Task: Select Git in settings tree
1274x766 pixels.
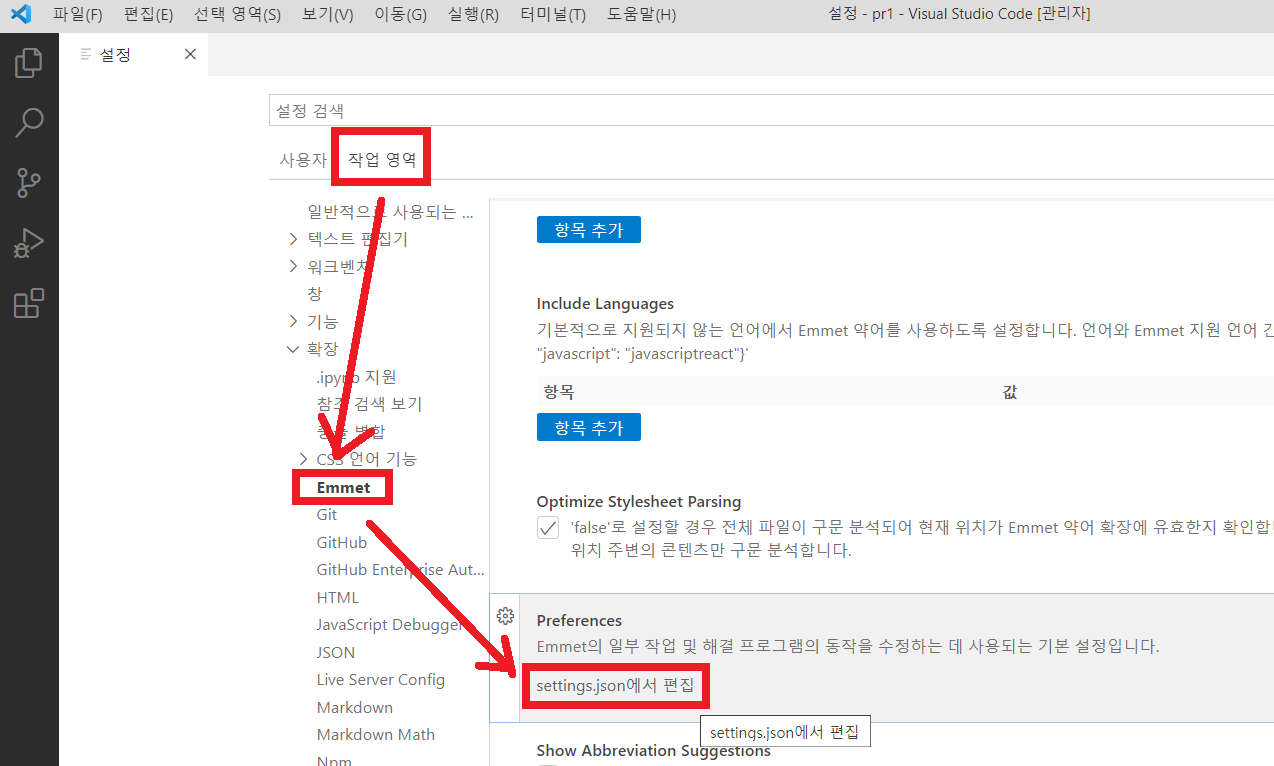Action: point(327,515)
